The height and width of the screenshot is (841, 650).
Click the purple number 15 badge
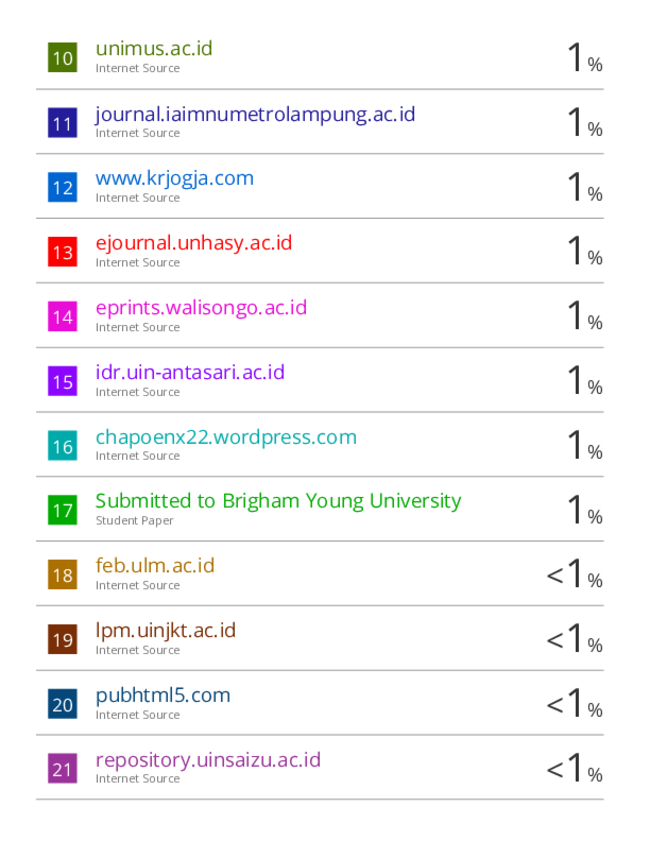pos(62,381)
